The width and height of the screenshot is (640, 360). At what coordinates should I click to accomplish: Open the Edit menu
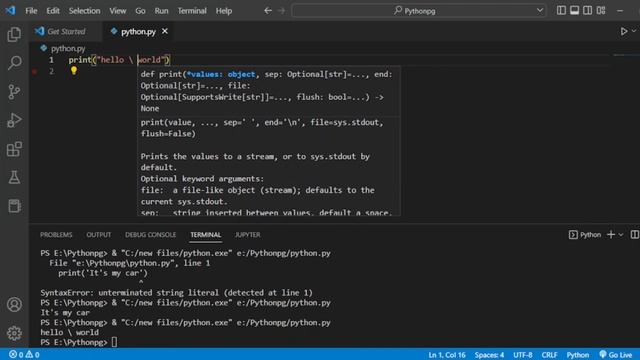[53, 11]
